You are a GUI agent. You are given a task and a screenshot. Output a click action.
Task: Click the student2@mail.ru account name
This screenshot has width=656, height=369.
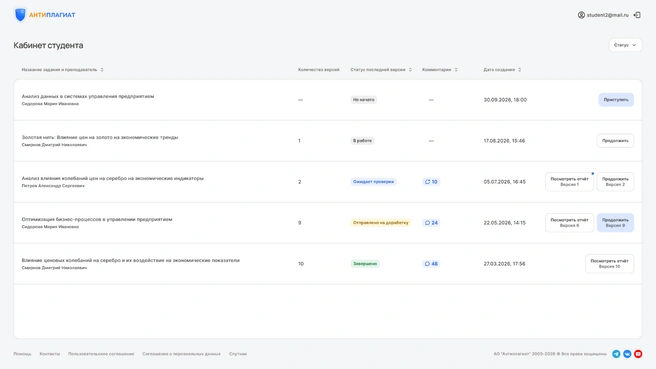tap(607, 15)
